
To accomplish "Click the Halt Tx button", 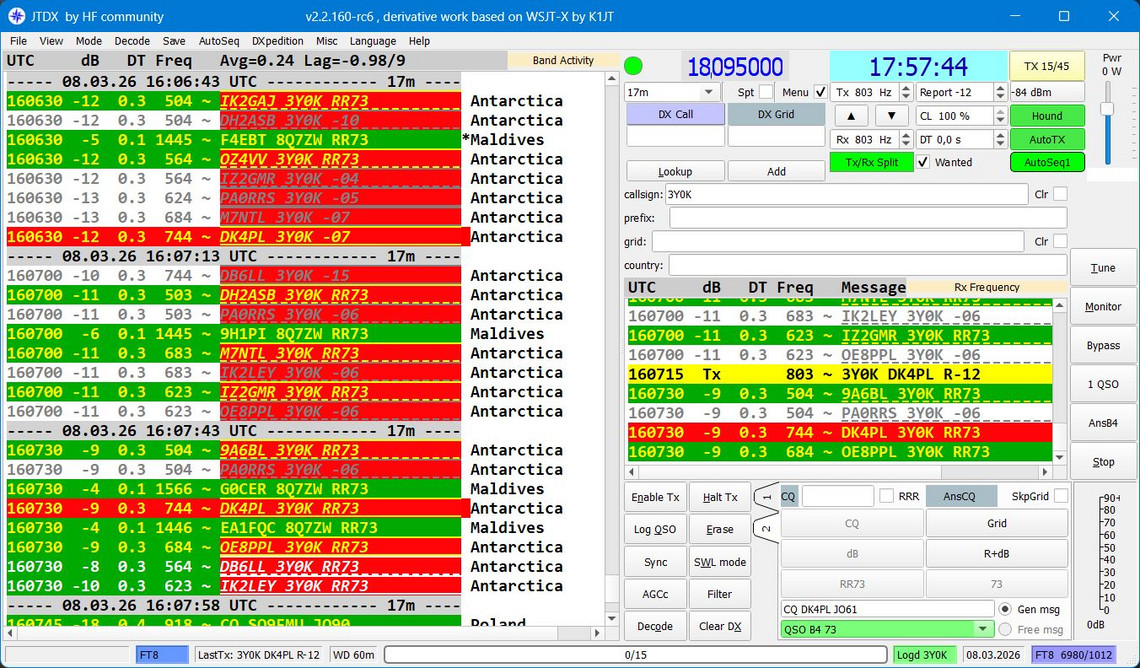I will (719, 497).
